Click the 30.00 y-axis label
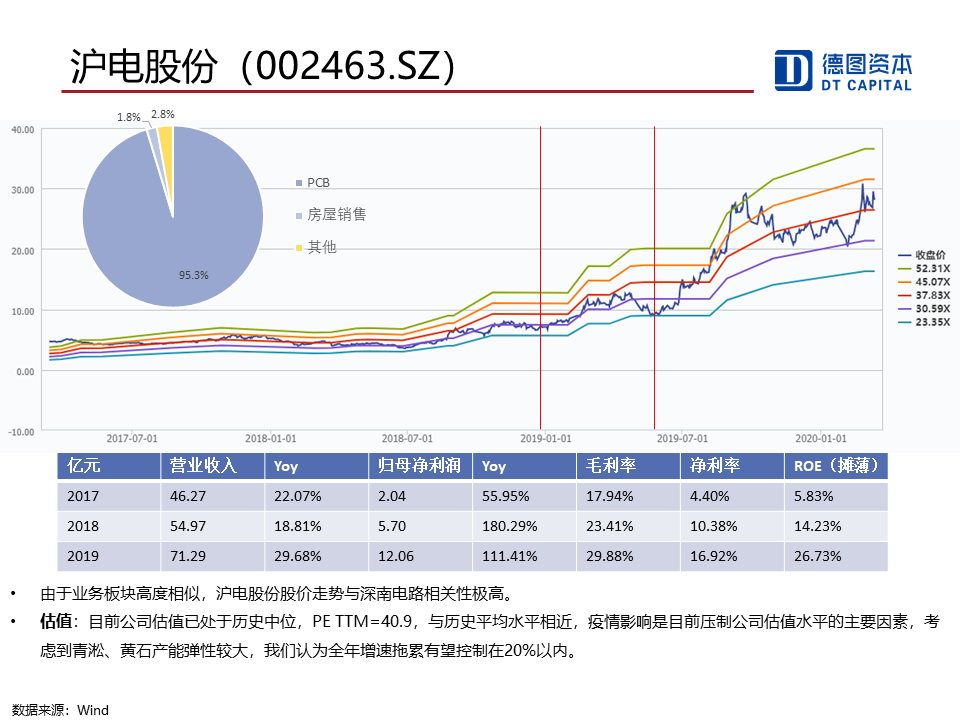The width and height of the screenshot is (960, 720). [23, 190]
